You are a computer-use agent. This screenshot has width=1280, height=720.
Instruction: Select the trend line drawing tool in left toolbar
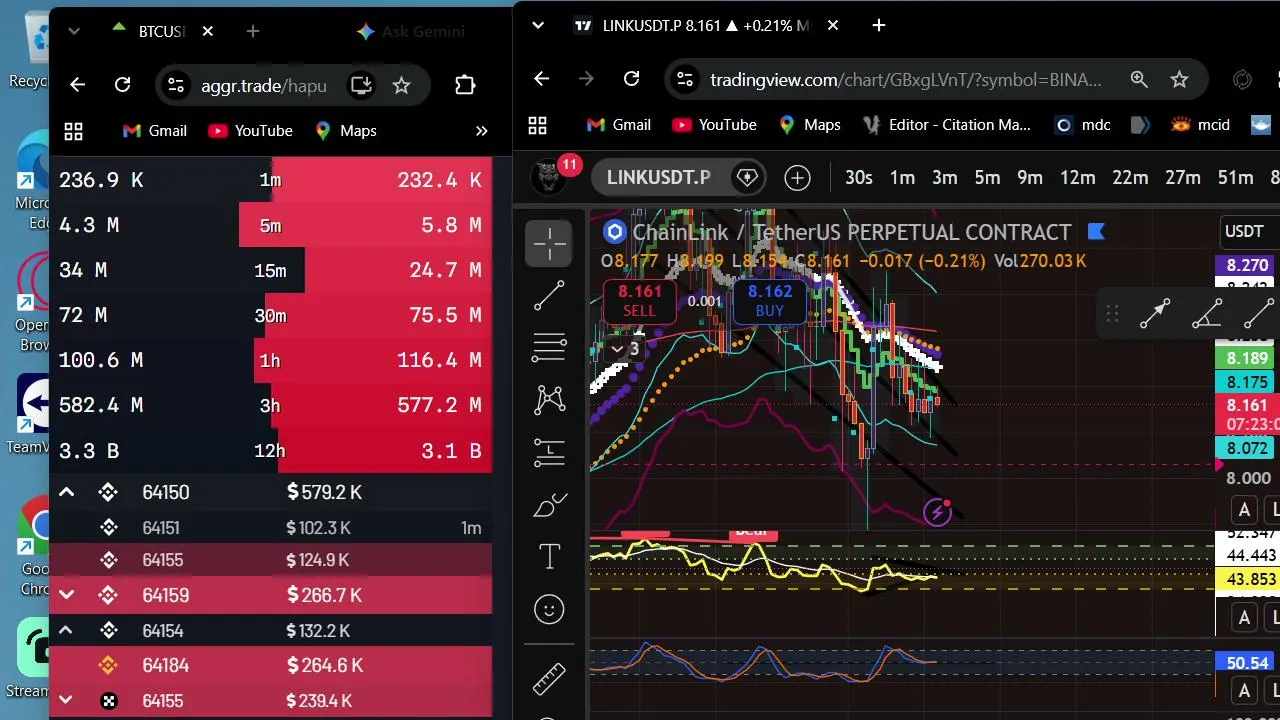549,295
